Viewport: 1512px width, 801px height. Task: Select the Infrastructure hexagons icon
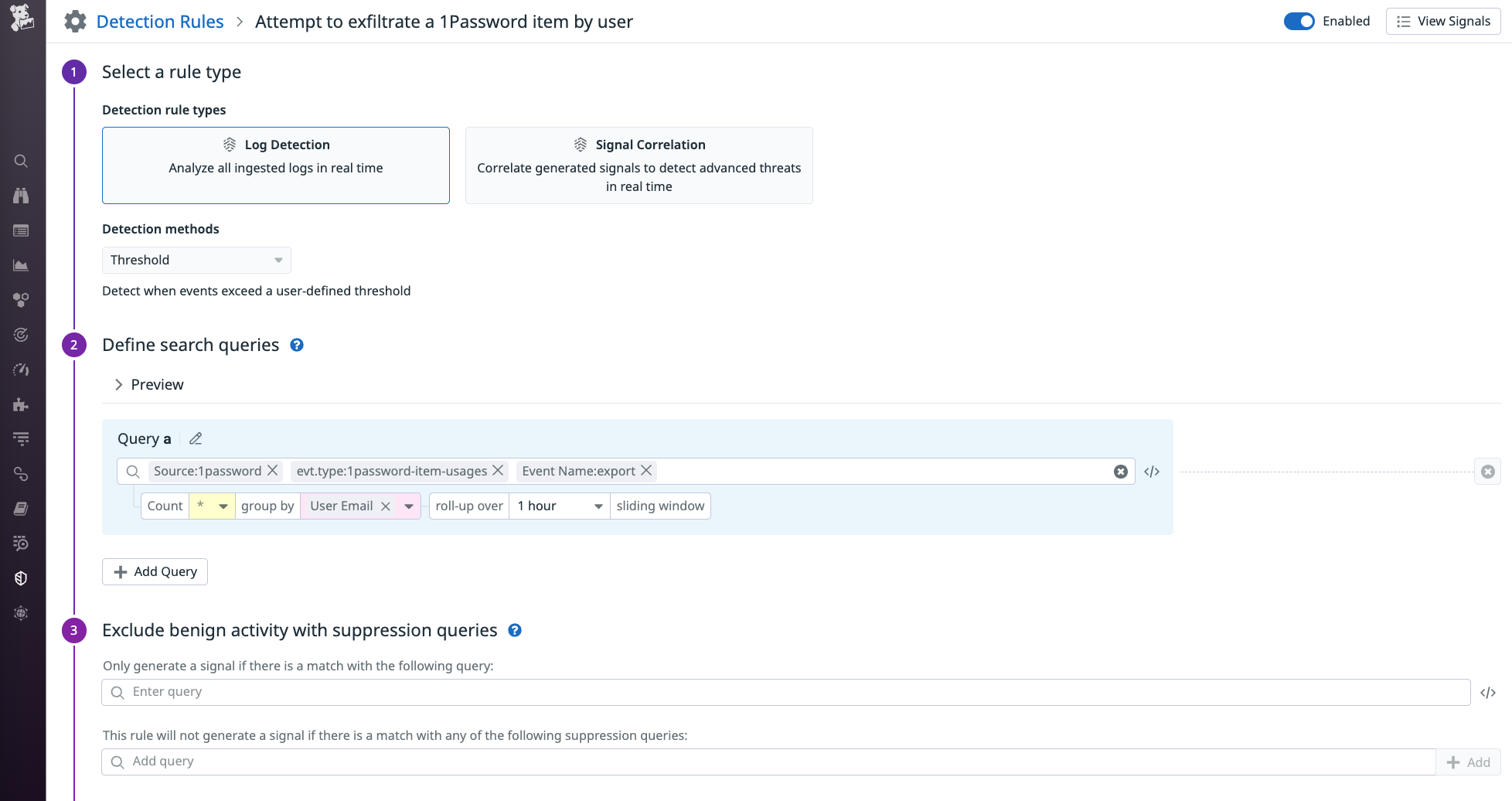click(x=21, y=300)
